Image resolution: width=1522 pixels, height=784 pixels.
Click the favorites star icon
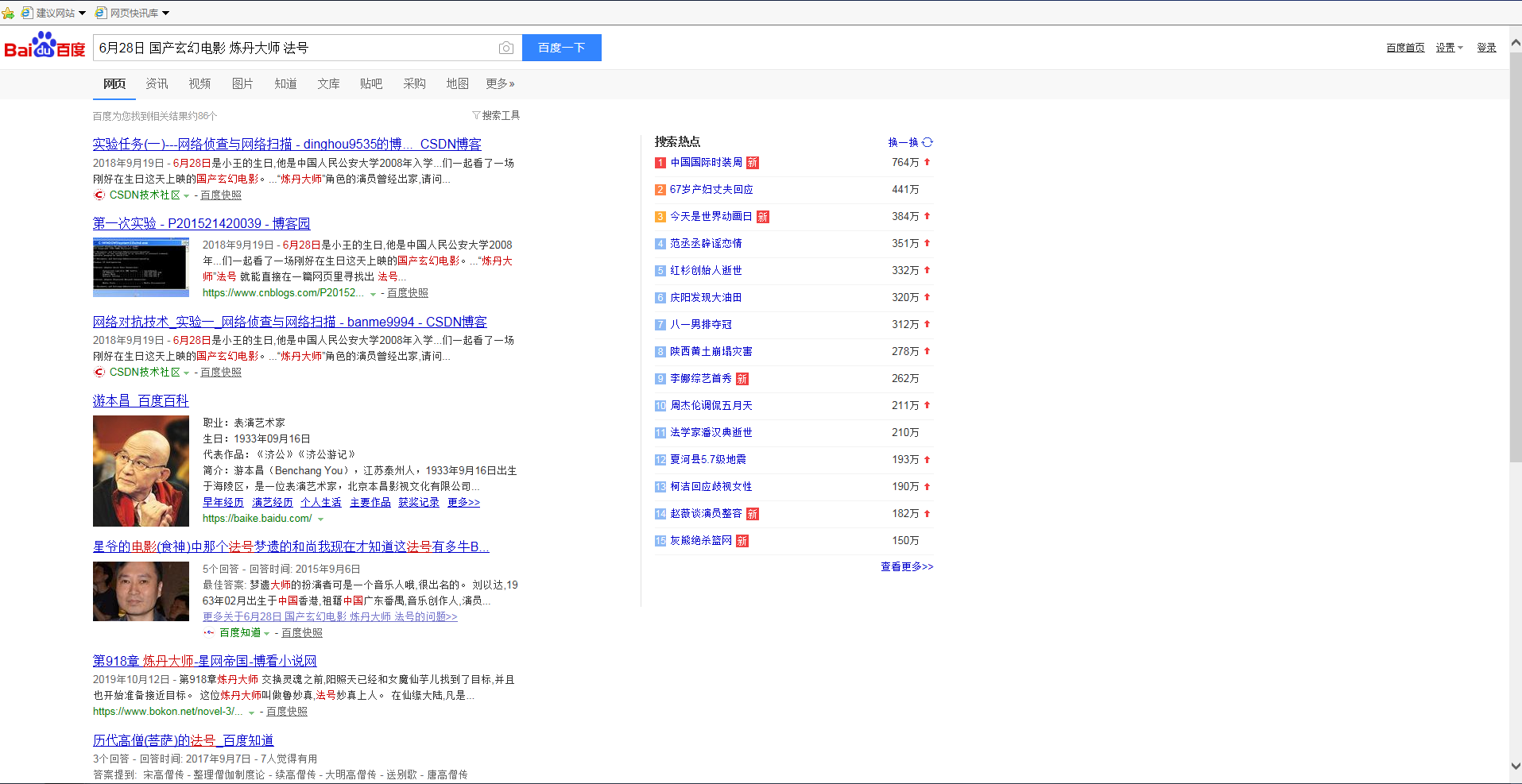(x=8, y=13)
